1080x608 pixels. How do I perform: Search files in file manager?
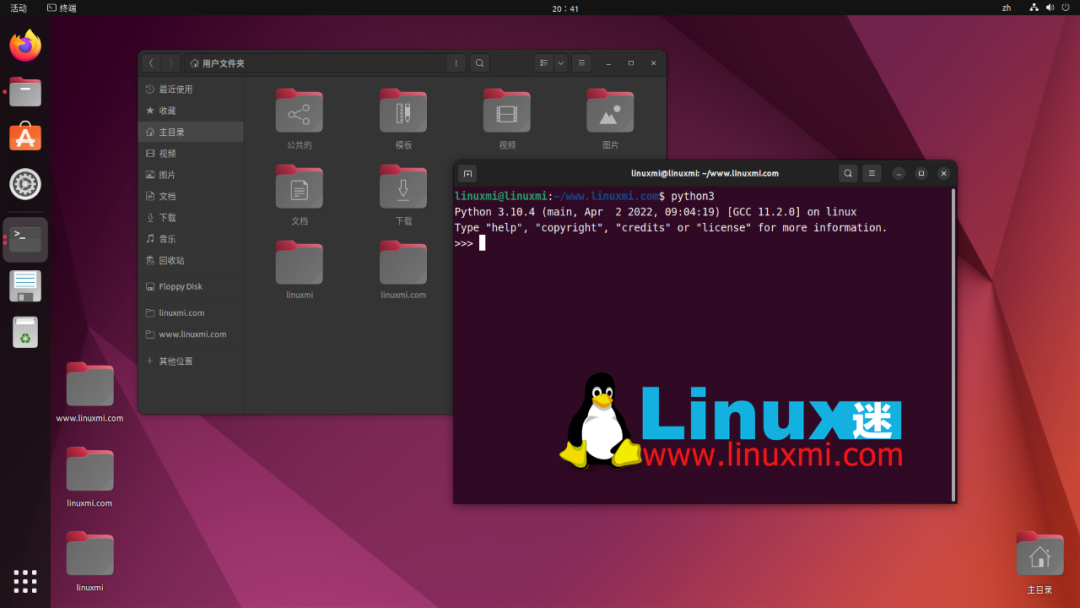tap(479, 63)
